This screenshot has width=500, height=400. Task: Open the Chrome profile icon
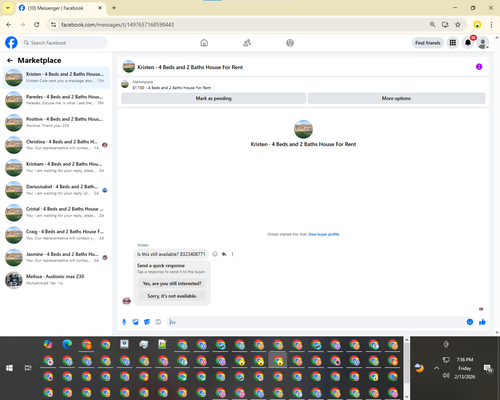477,24
